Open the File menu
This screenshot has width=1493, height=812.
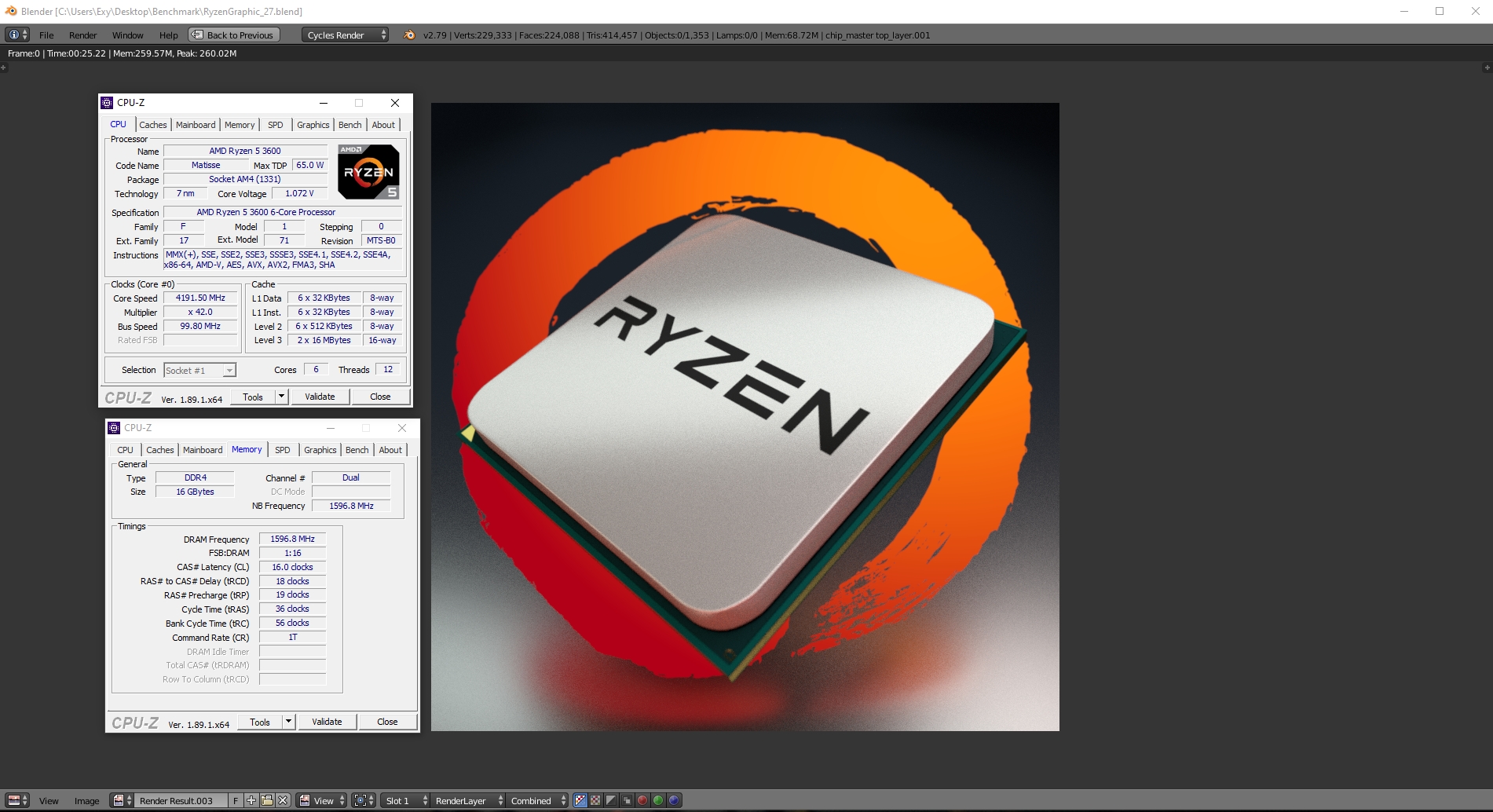(46, 35)
